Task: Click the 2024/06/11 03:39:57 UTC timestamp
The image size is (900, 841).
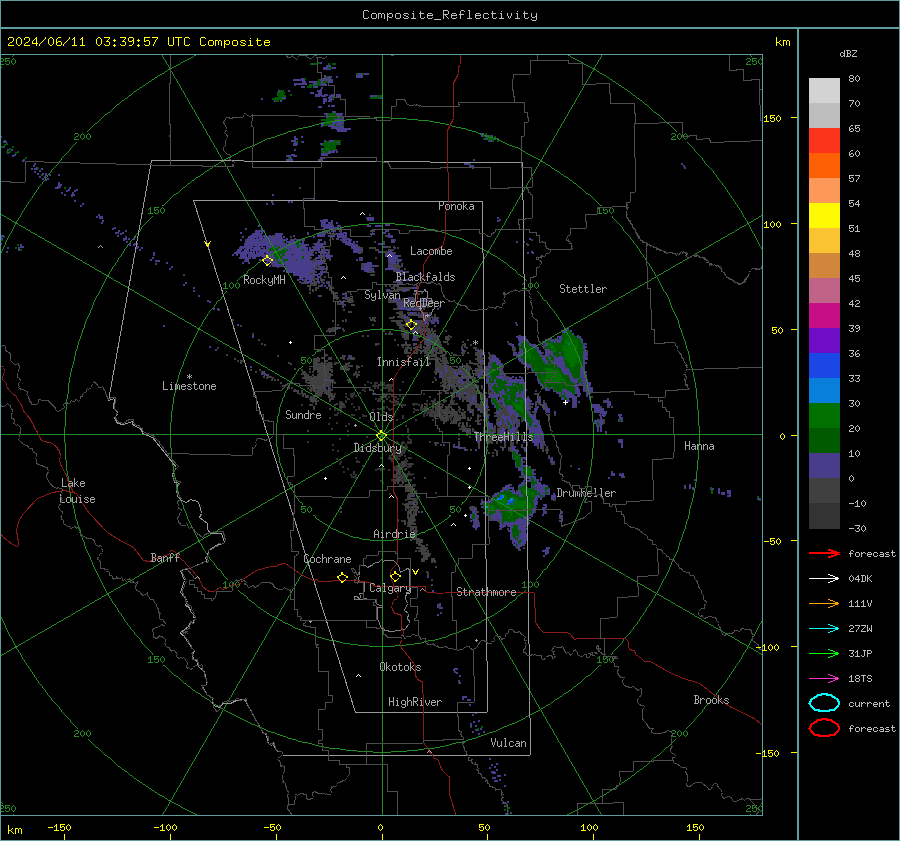Action: click(x=138, y=42)
